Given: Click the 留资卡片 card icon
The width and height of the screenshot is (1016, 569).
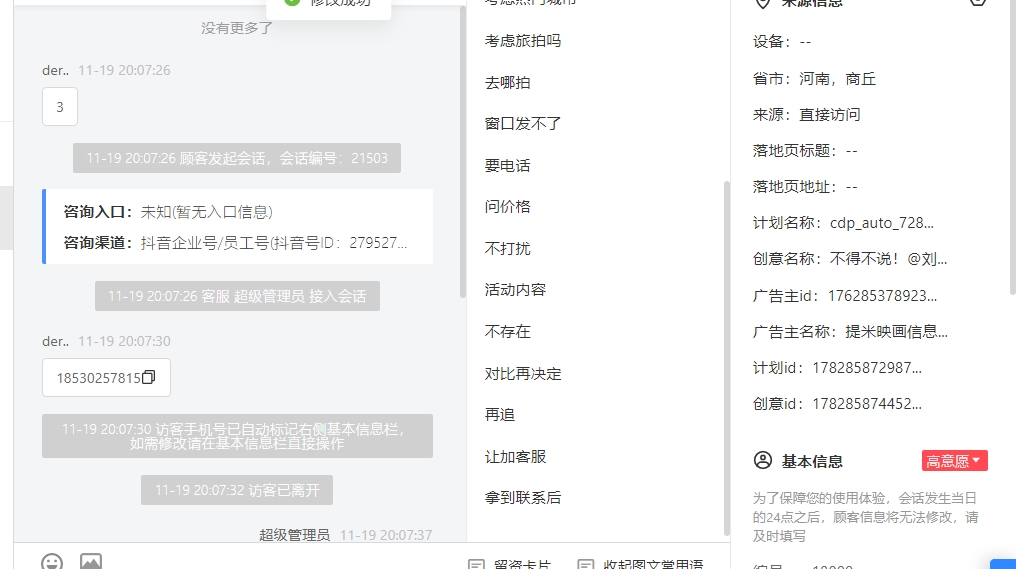Looking at the screenshot, I should (x=476, y=564).
